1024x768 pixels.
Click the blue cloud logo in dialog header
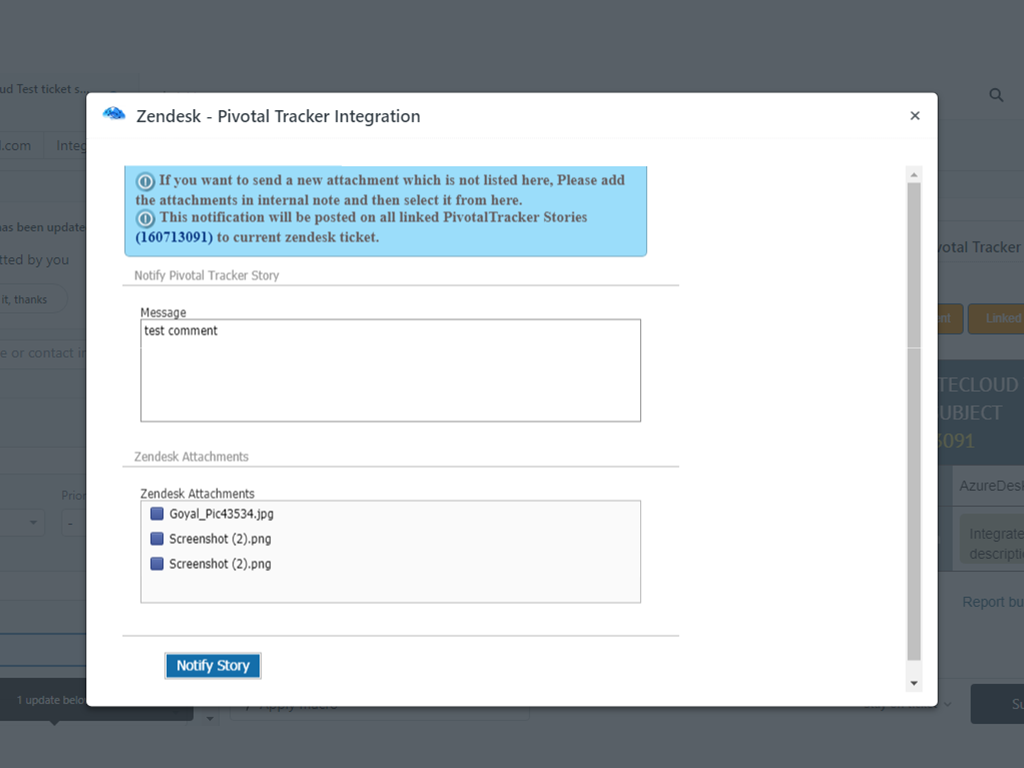pyautogui.click(x=114, y=115)
